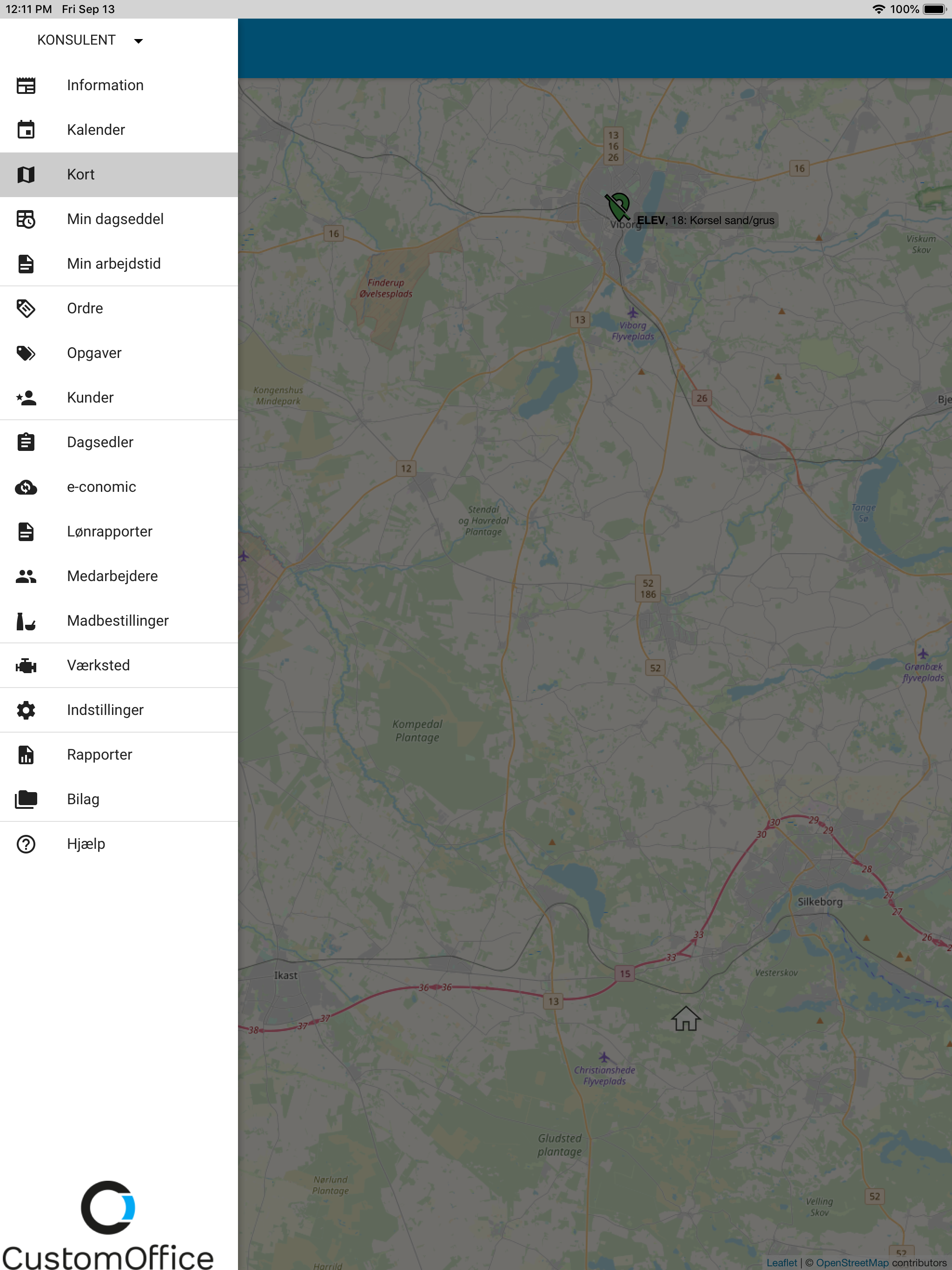This screenshot has height=1270, width=952.
Task: Click the Bilag folder icon
Action: click(26, 799)
